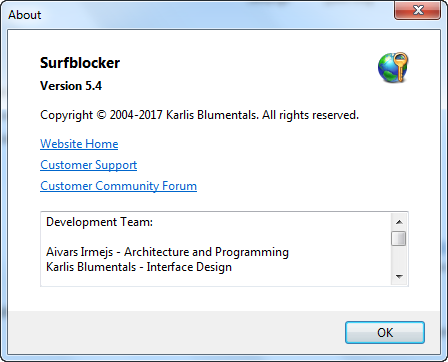Close the About dialog with the X button

click(418, 10)
